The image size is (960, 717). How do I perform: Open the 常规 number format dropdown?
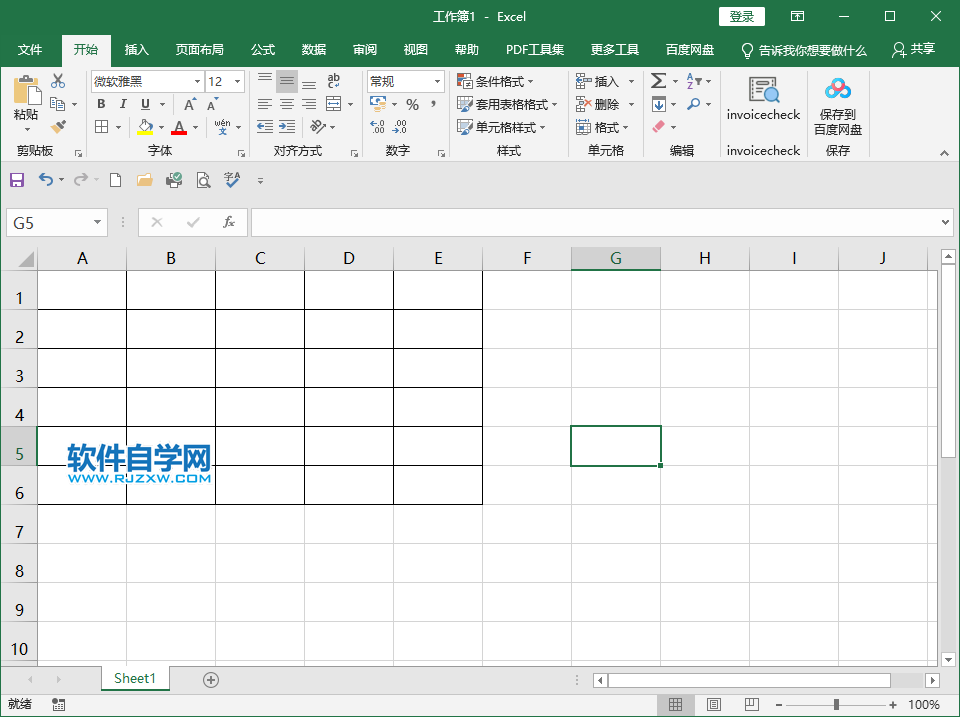click(x=435, y=81)
